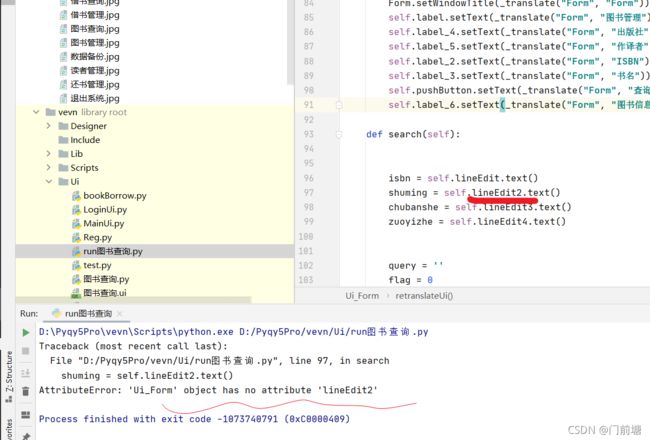
Task: Select 图书查询.jpg in the project tree
Action: point(95,29)
